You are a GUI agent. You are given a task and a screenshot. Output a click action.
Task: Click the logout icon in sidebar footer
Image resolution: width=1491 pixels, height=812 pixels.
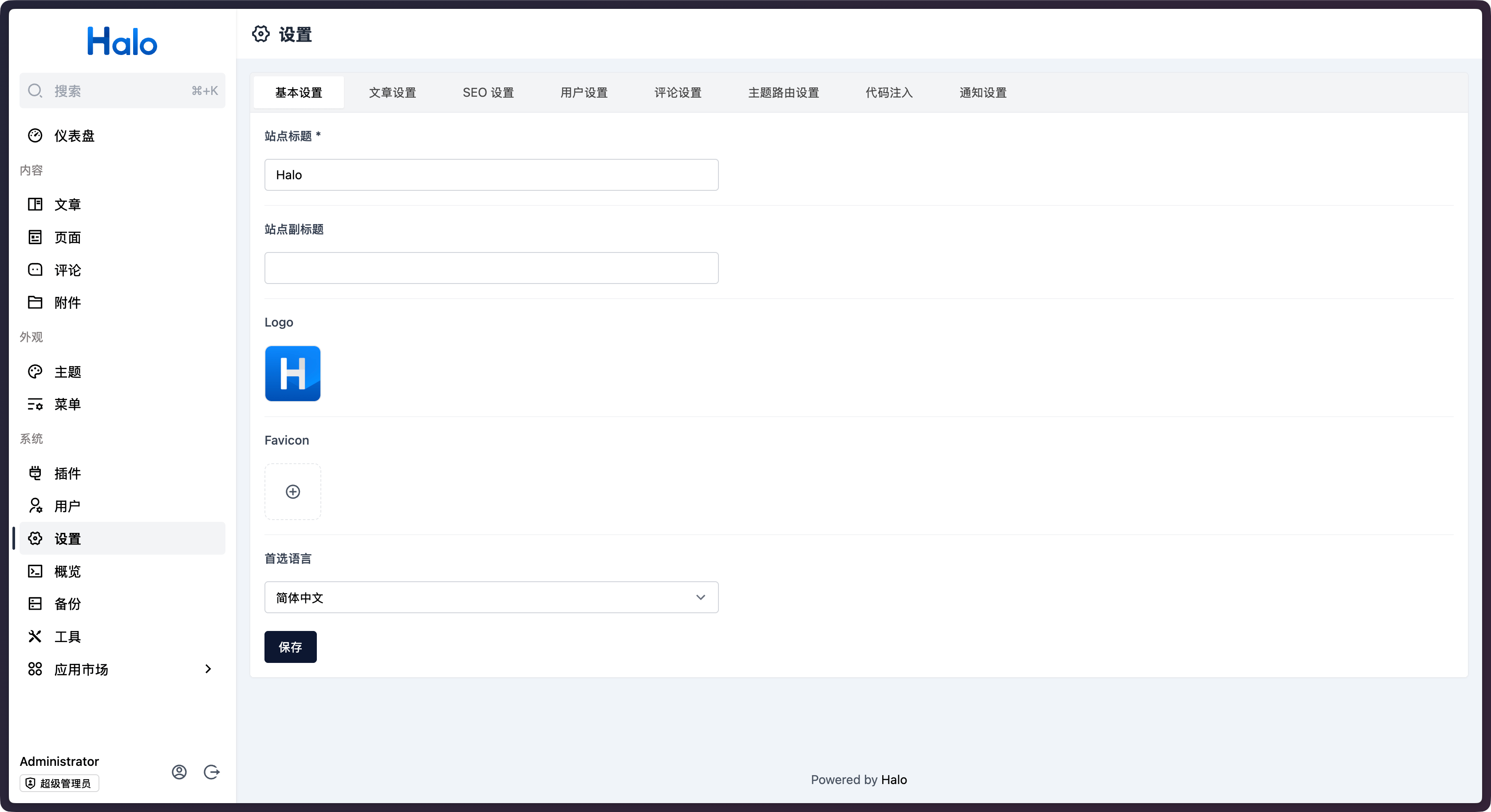(x=212, y=772)
